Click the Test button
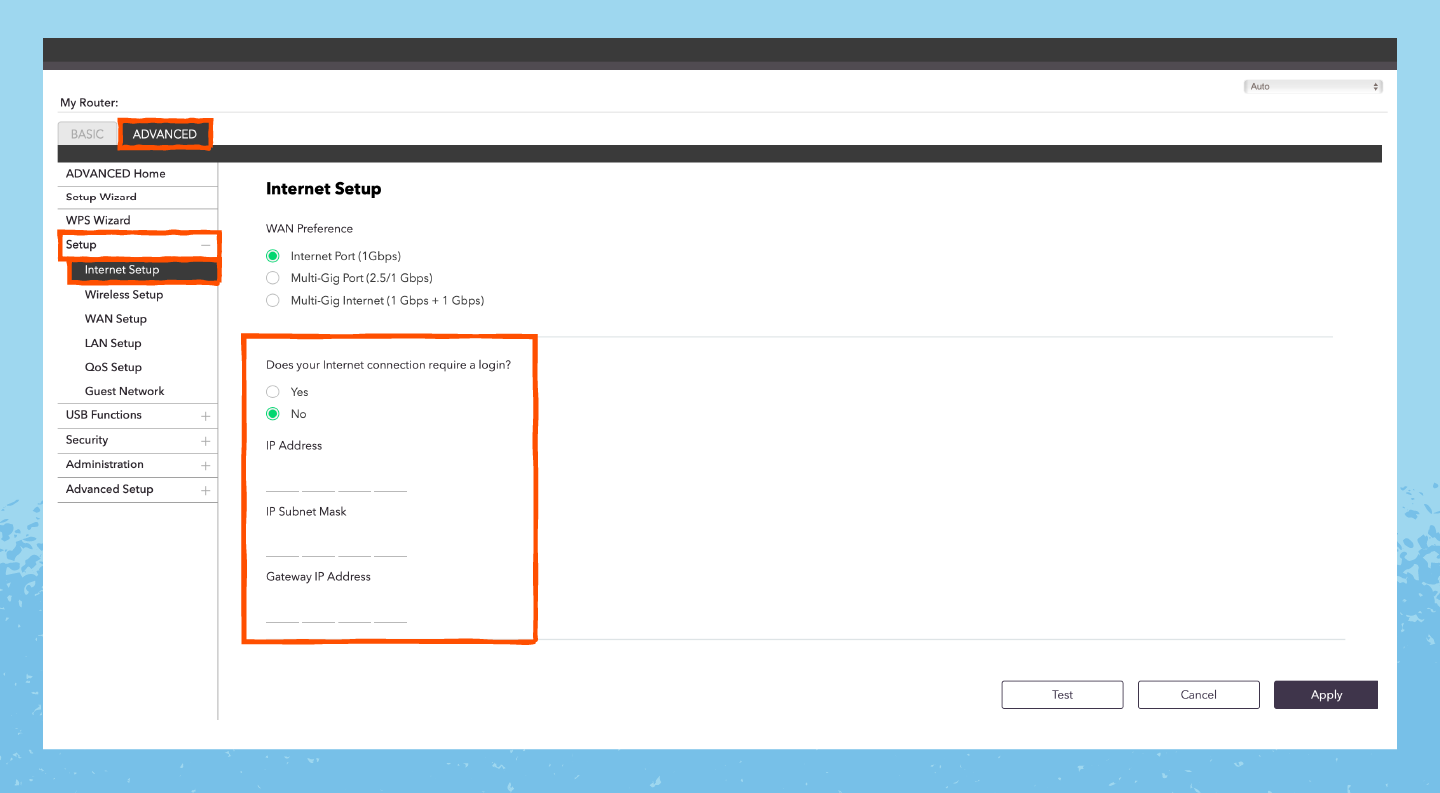Image resolution: width=1440 pixels, height=793 pixels. click(x=1062, y=695)
